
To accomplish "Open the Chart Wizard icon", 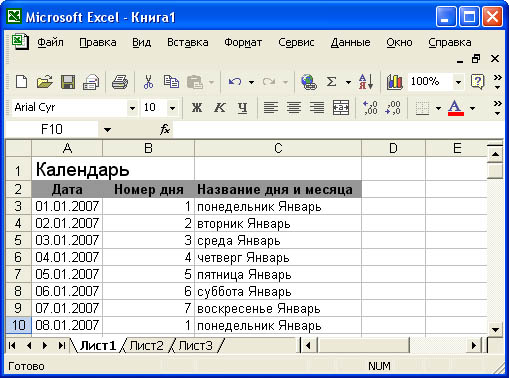I will 394,82.
